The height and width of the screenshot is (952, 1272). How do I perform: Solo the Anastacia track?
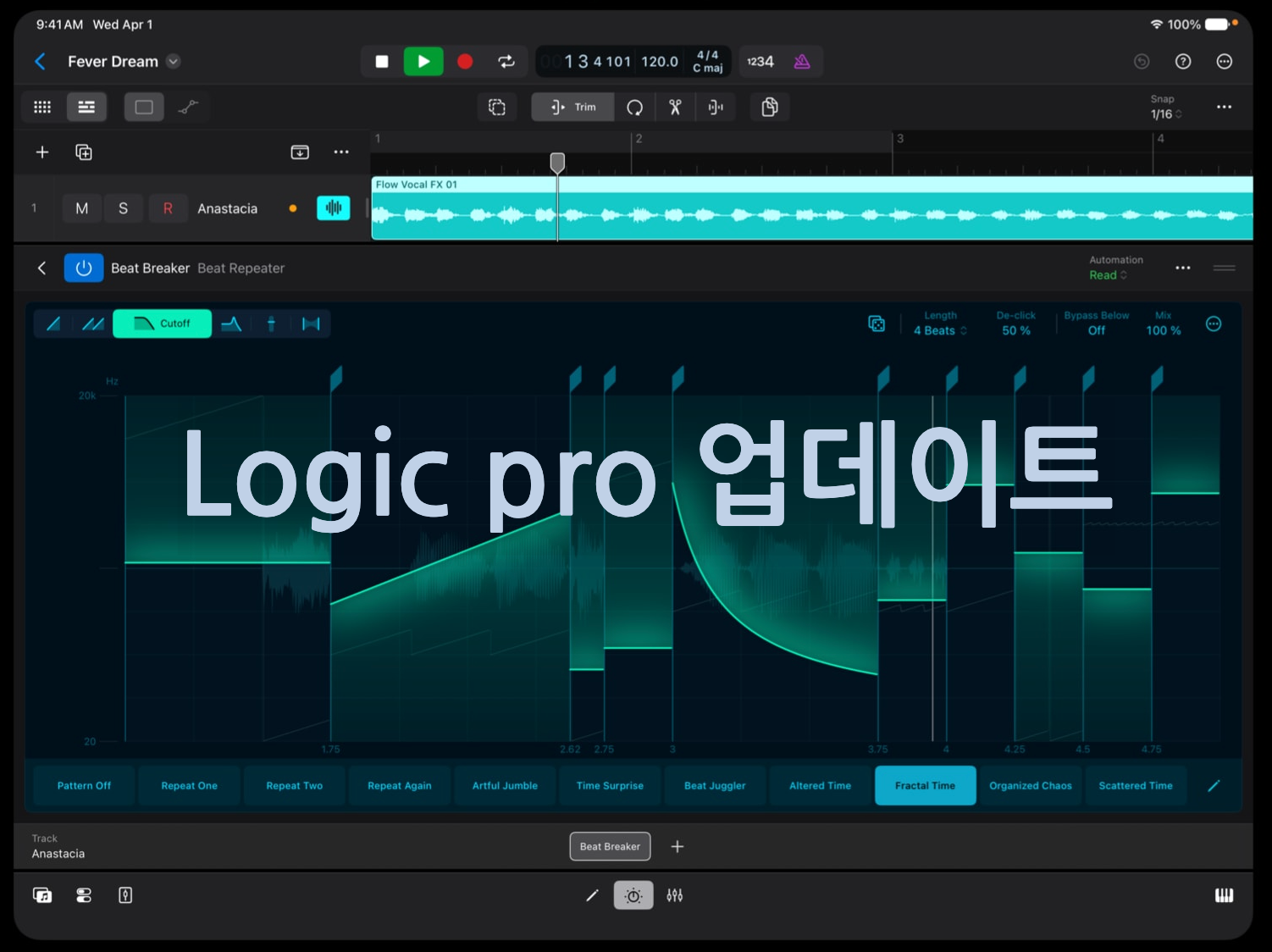point(124,208)
